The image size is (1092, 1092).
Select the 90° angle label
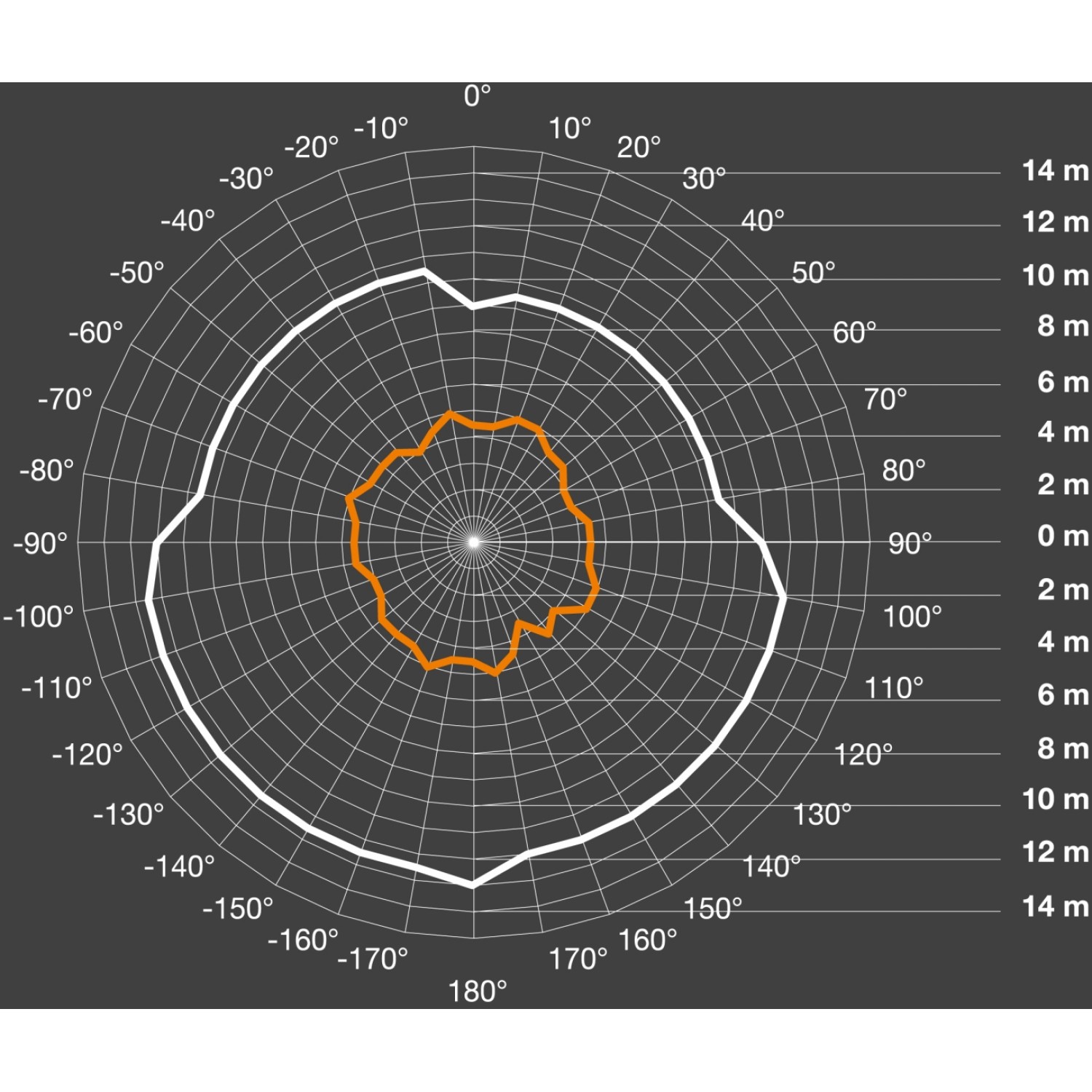[x=909, y=543]
